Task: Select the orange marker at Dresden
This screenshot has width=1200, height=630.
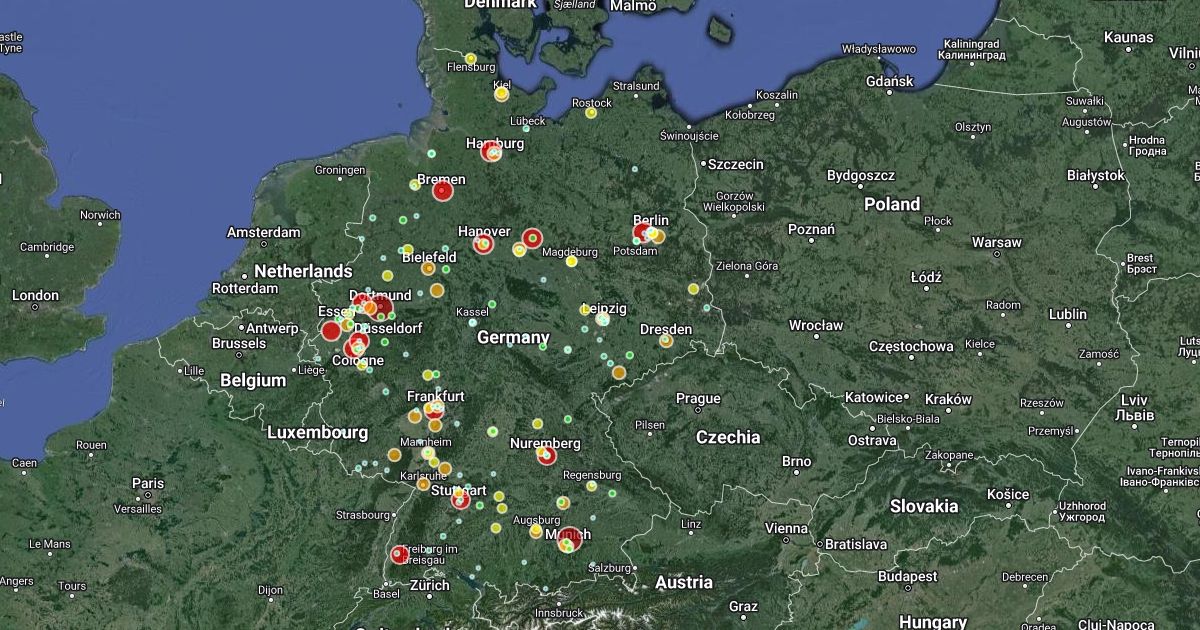Action: [666, 341]
